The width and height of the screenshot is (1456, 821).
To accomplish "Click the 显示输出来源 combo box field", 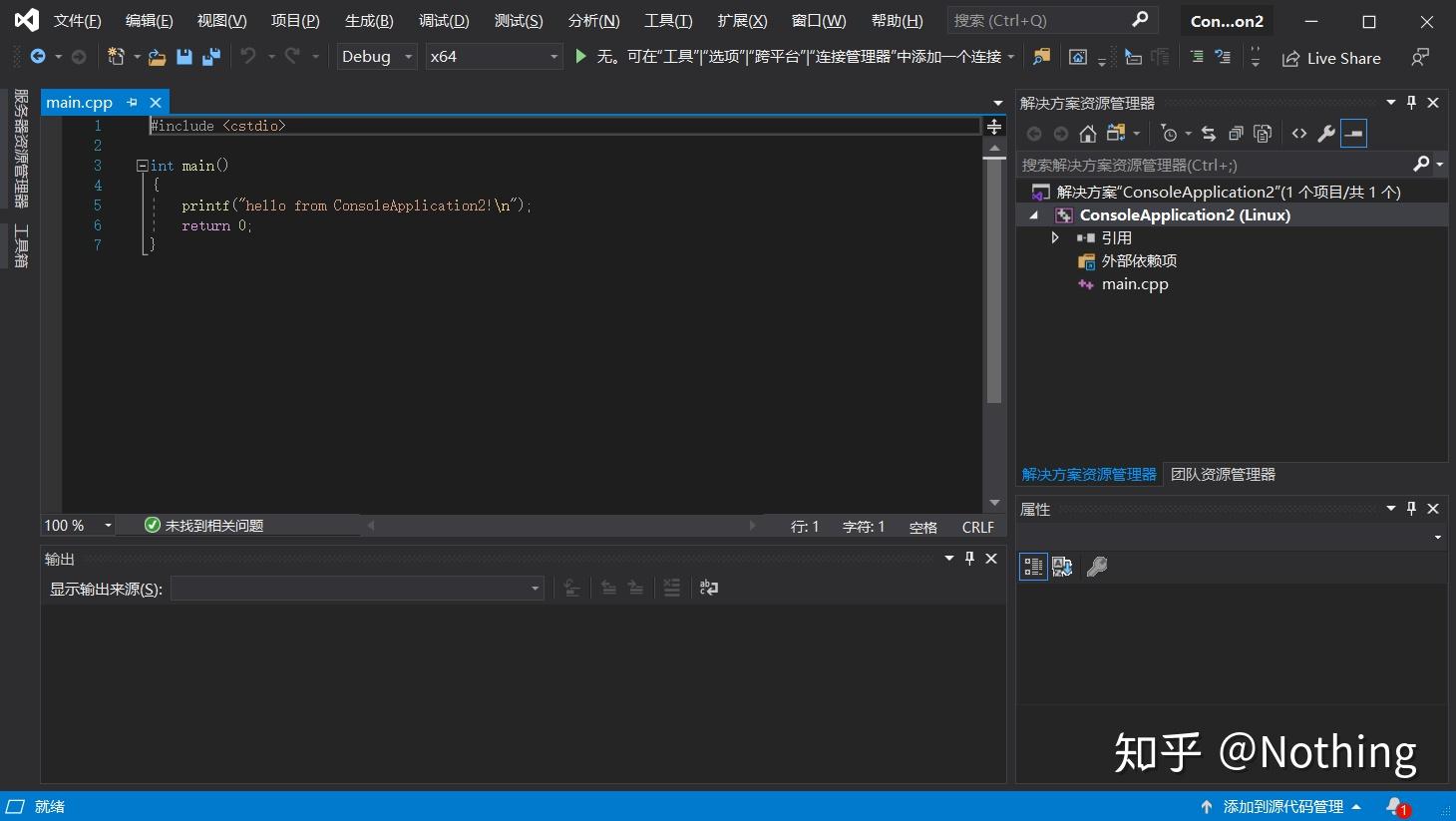I will 349,589.
